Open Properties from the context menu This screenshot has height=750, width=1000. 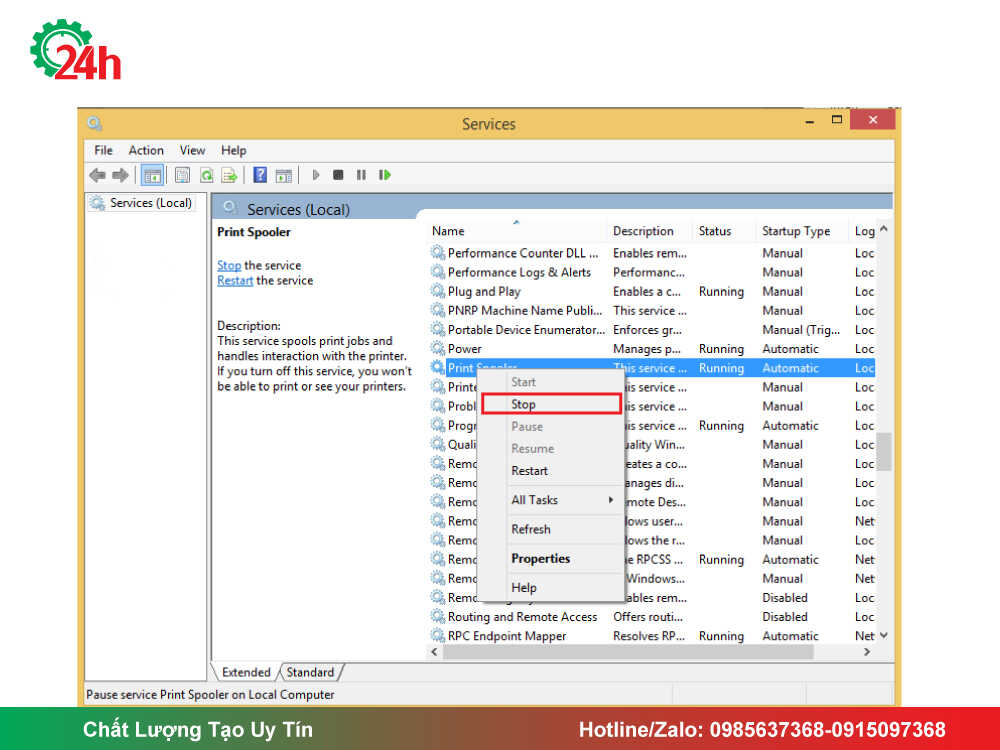coord(551,559)
